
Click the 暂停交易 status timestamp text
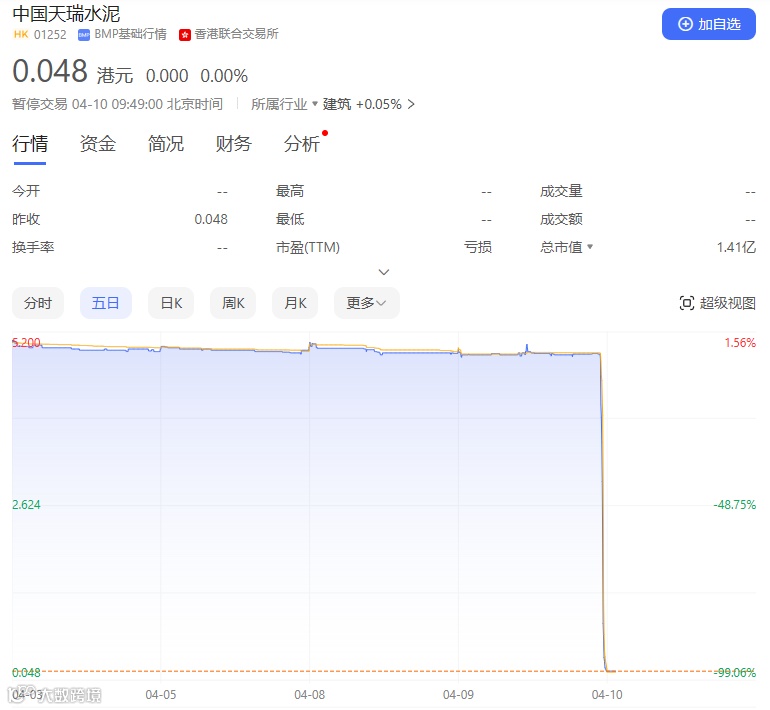click(117, 104)
